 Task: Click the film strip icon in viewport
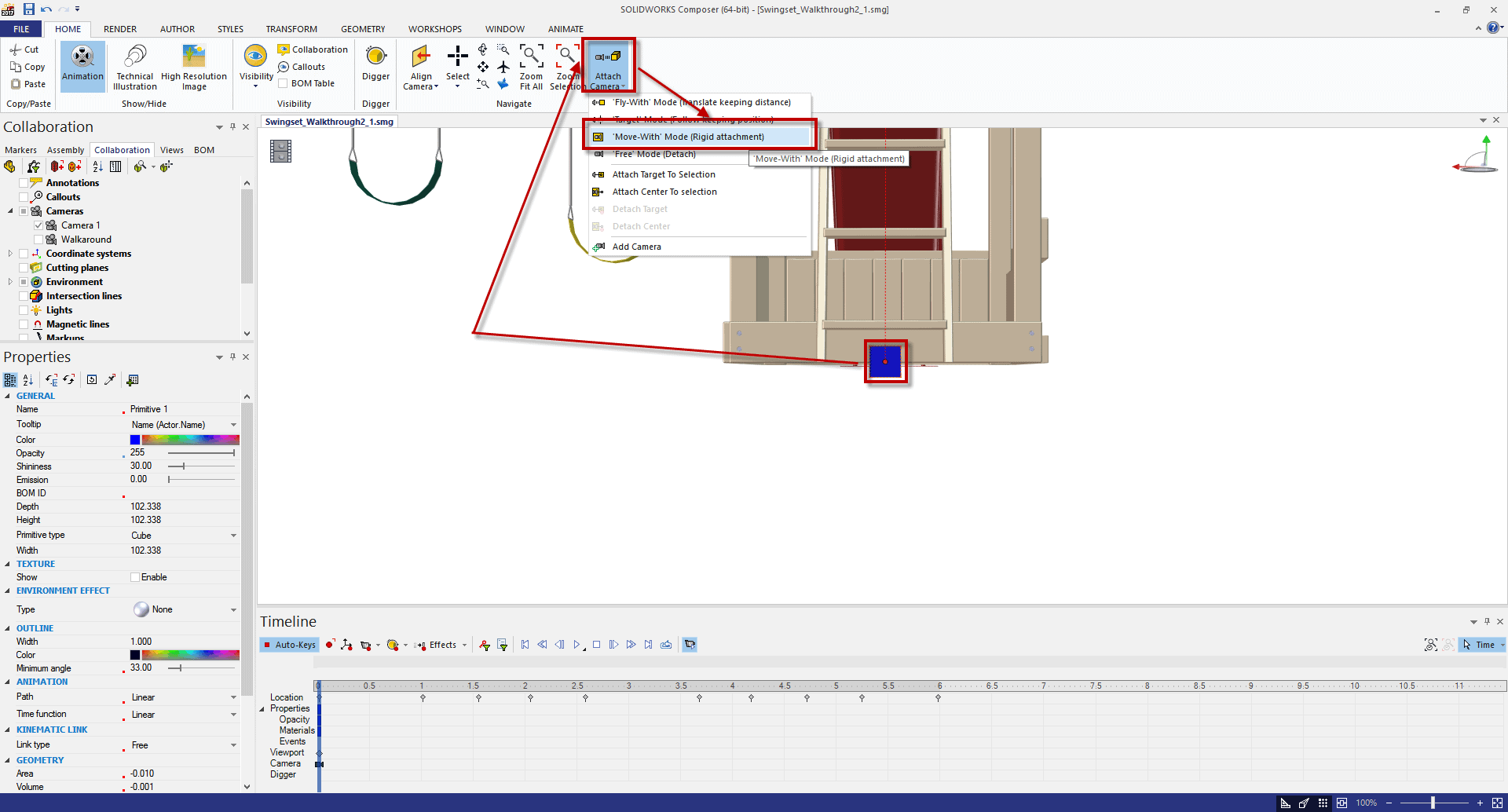280,151
